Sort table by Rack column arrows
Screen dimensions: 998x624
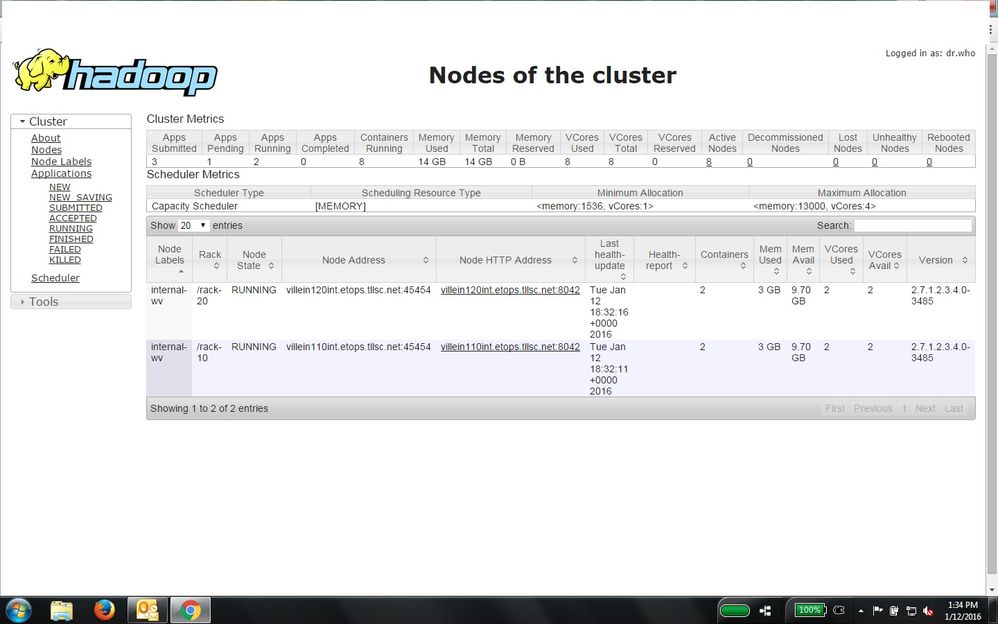click(x=216, y=266)
